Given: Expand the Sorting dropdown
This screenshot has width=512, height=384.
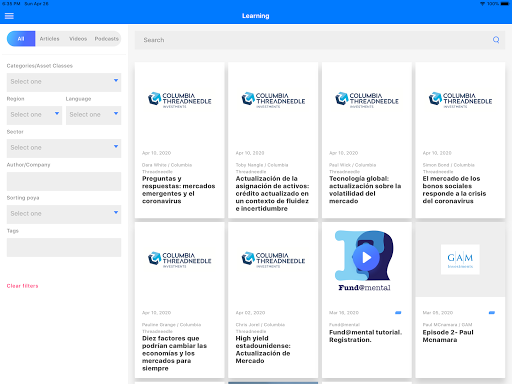Looking at the screenshot, I should pos(64,214).
